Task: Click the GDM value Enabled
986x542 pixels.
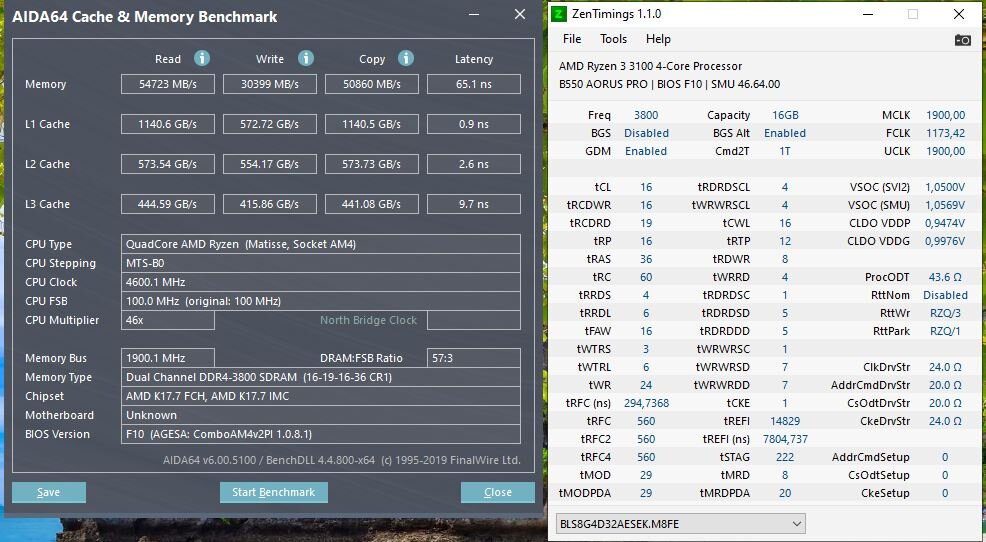Action: coord(646,151)
